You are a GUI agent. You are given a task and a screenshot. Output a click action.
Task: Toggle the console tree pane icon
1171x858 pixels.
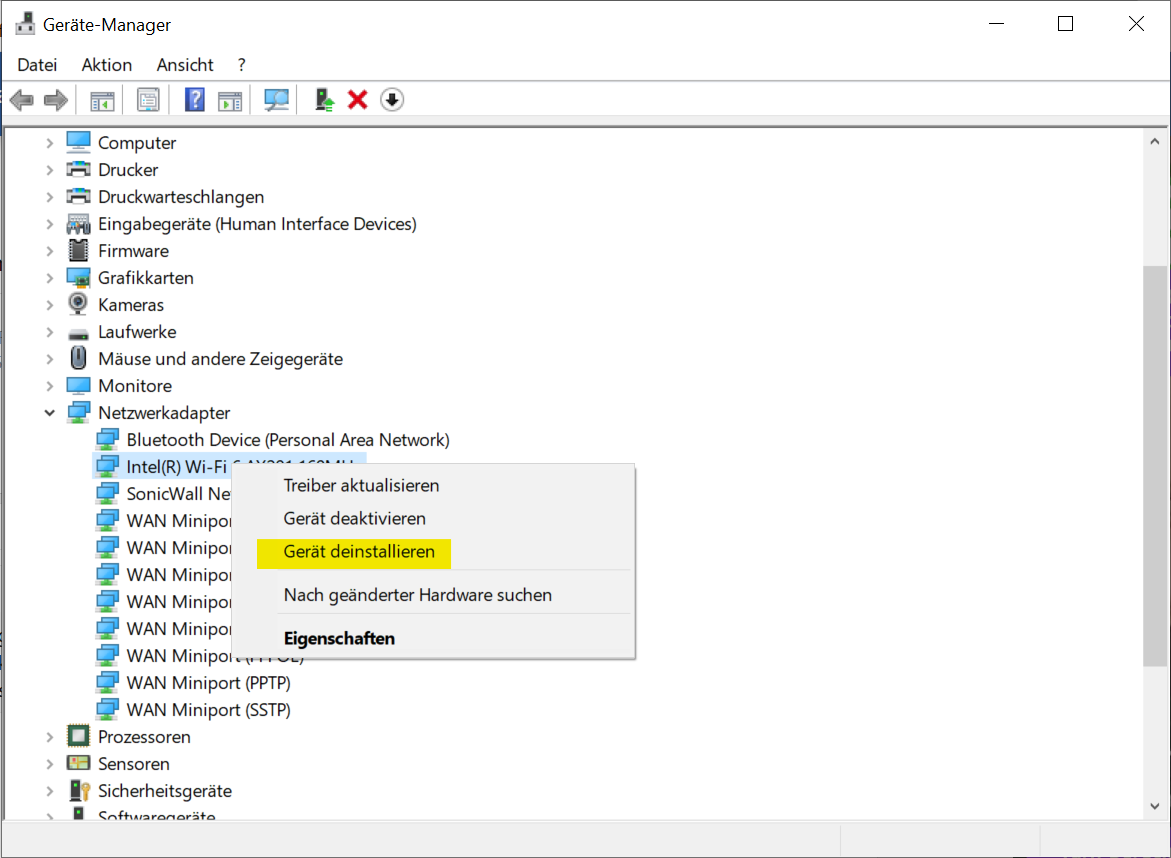tap(102, 100)
